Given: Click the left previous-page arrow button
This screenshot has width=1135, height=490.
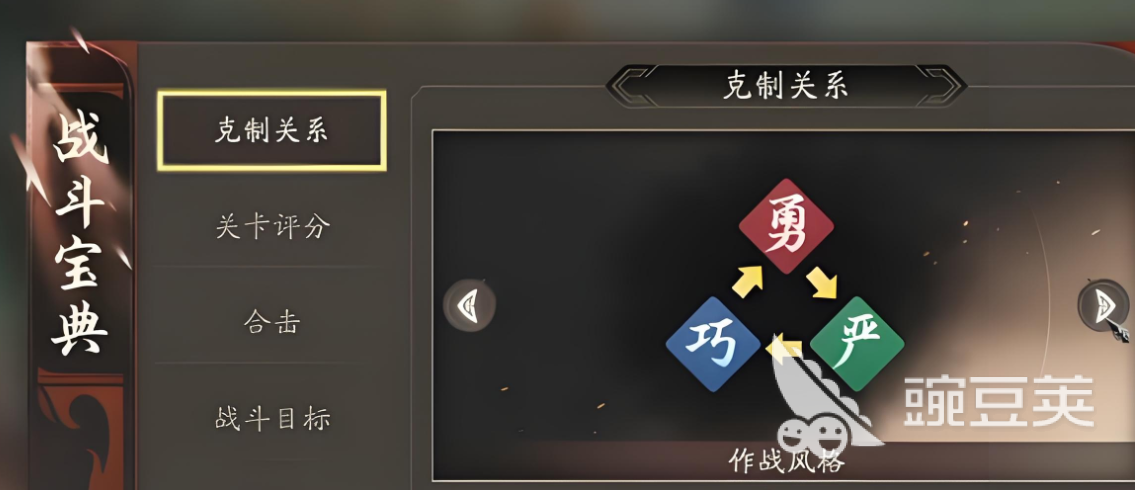Looking at the screenshot, I should [x=469, y=305].
